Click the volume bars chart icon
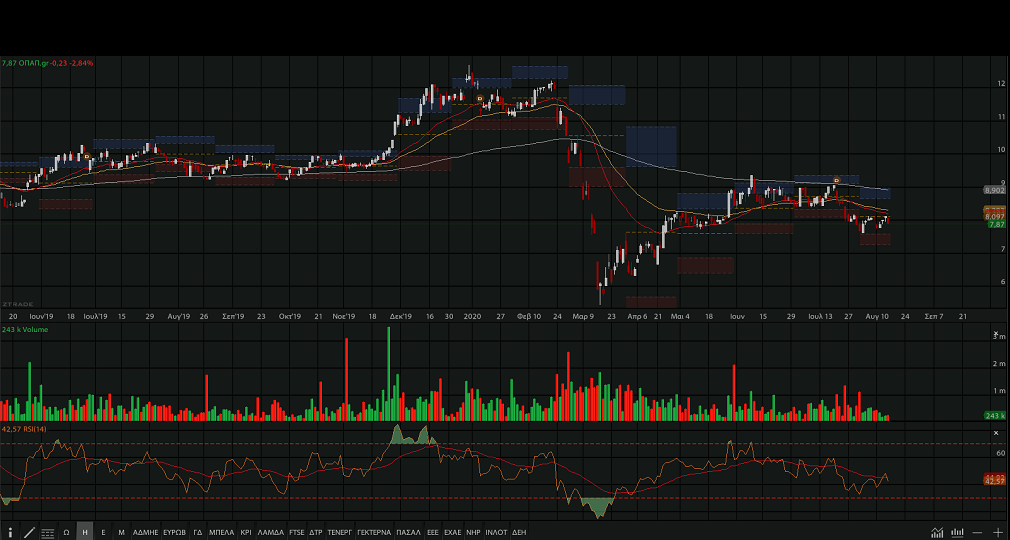This screenshot has height=540, width=1010. tap(957, 532)
